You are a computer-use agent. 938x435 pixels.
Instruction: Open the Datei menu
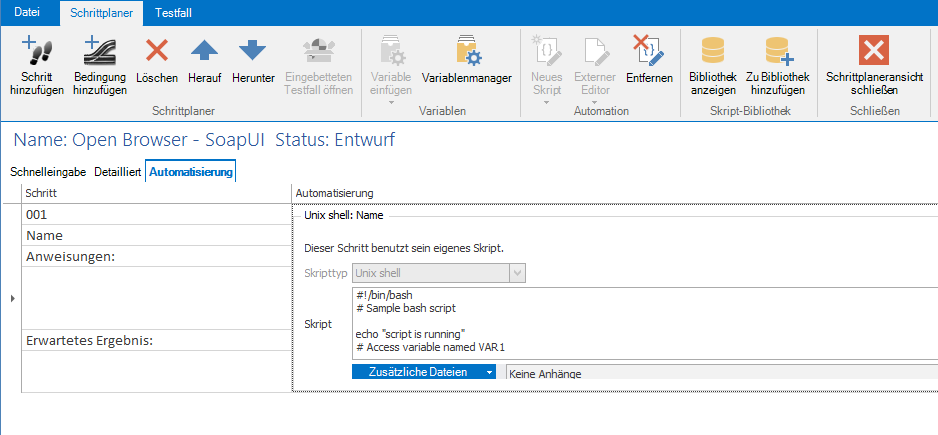click(x=27, y=11)
